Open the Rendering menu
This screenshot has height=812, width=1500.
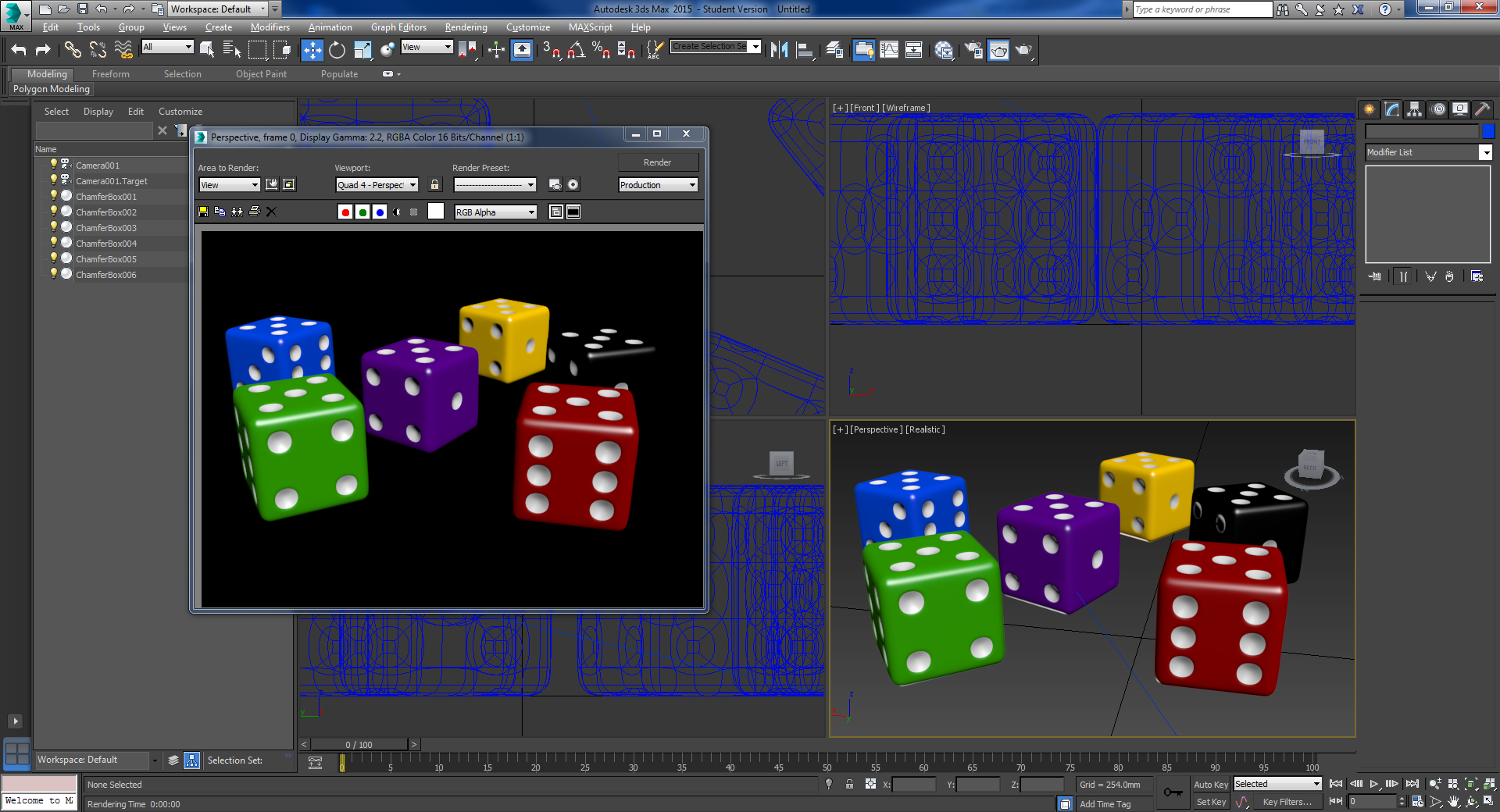pos(466,27)
